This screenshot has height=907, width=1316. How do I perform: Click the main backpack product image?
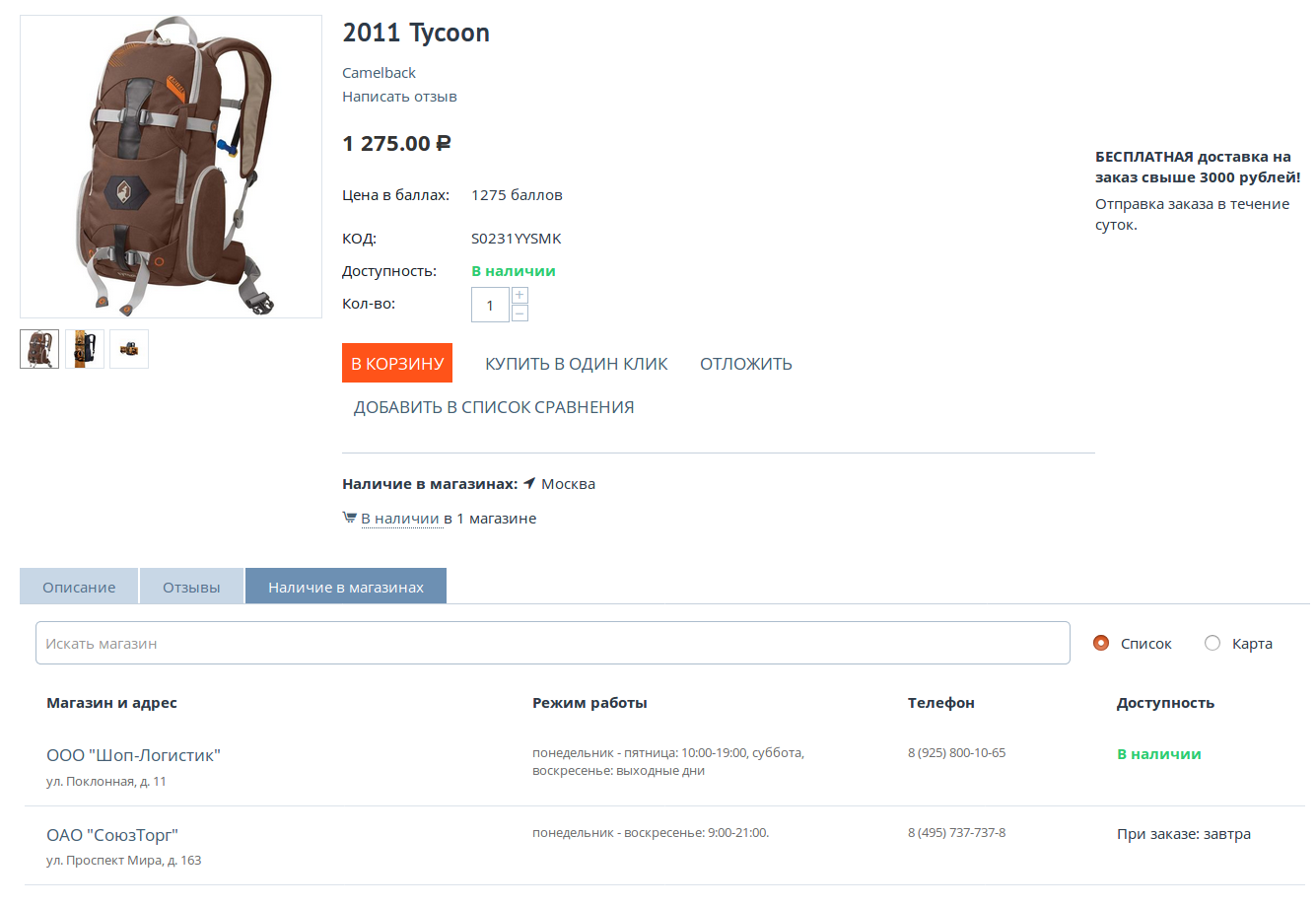coord(172,166)
